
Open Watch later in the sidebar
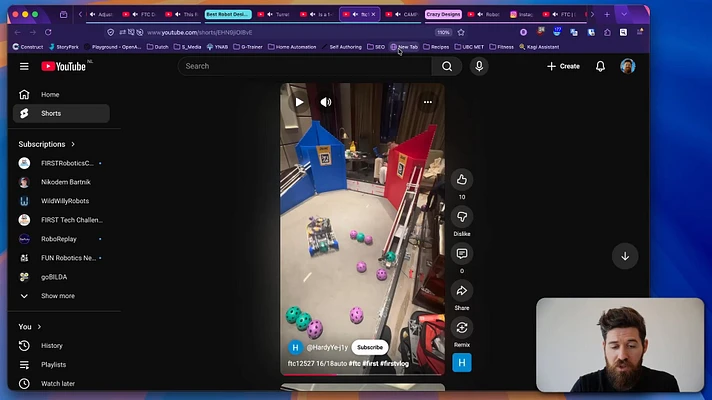click(61, 384)
